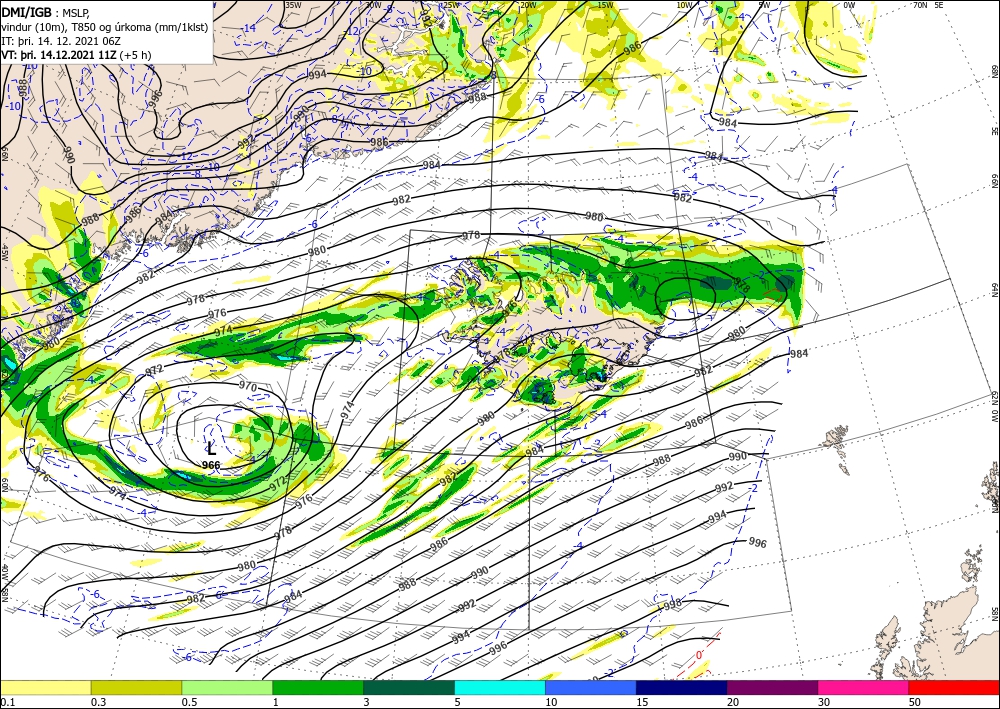This screenshot has height=709, width=1000.
Task: Click the 10W longitude label
Action: point(684,5)
